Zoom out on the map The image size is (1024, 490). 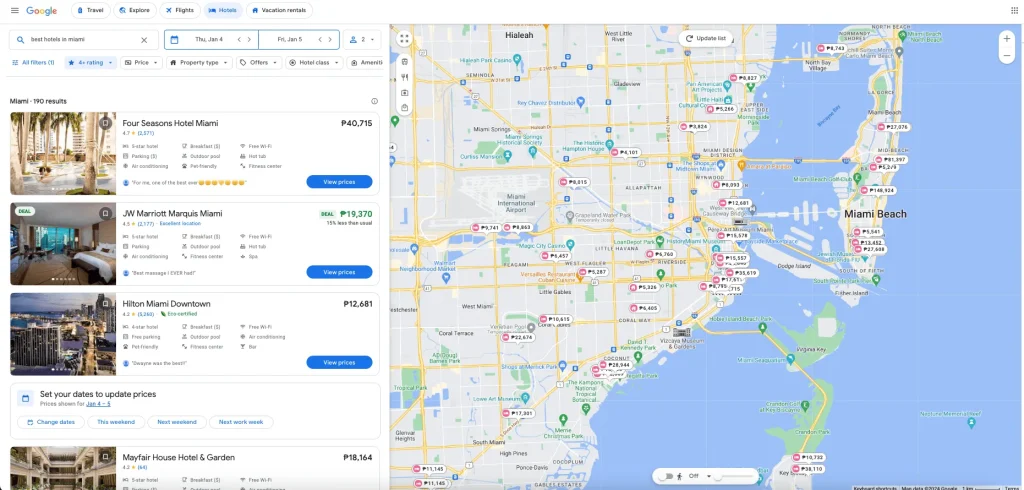click(1006, 56)
